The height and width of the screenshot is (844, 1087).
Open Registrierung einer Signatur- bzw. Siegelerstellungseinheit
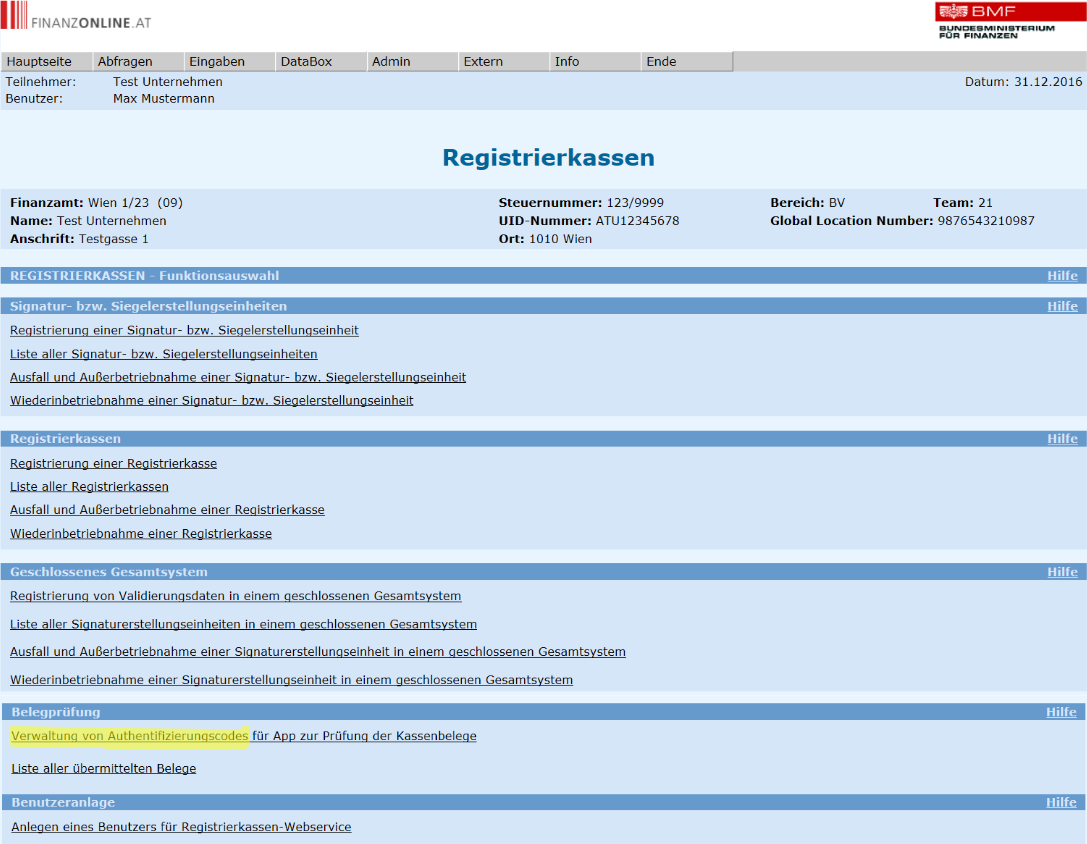click(184, 330)
